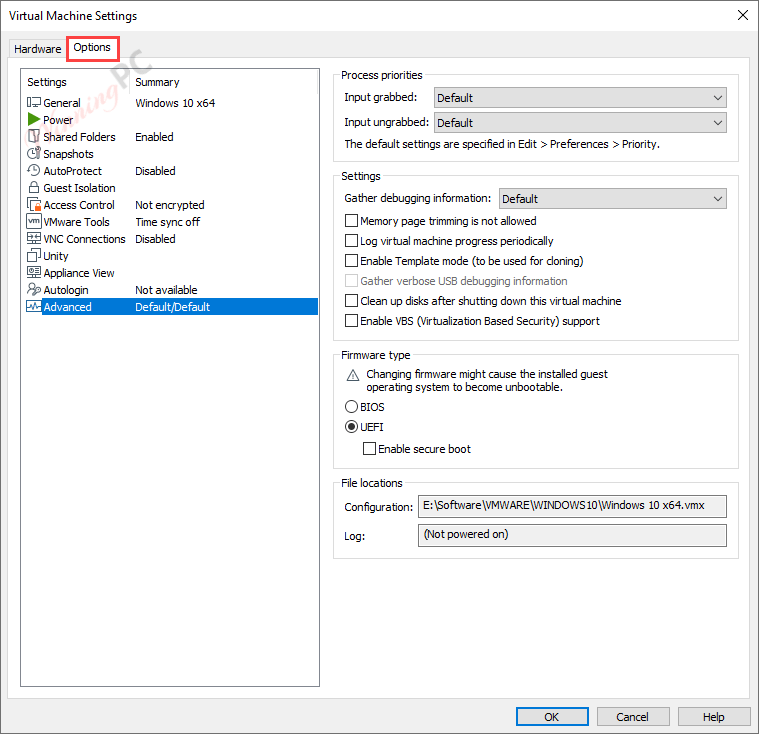Click the Advanced waveform icon

(x=33, y=306)
